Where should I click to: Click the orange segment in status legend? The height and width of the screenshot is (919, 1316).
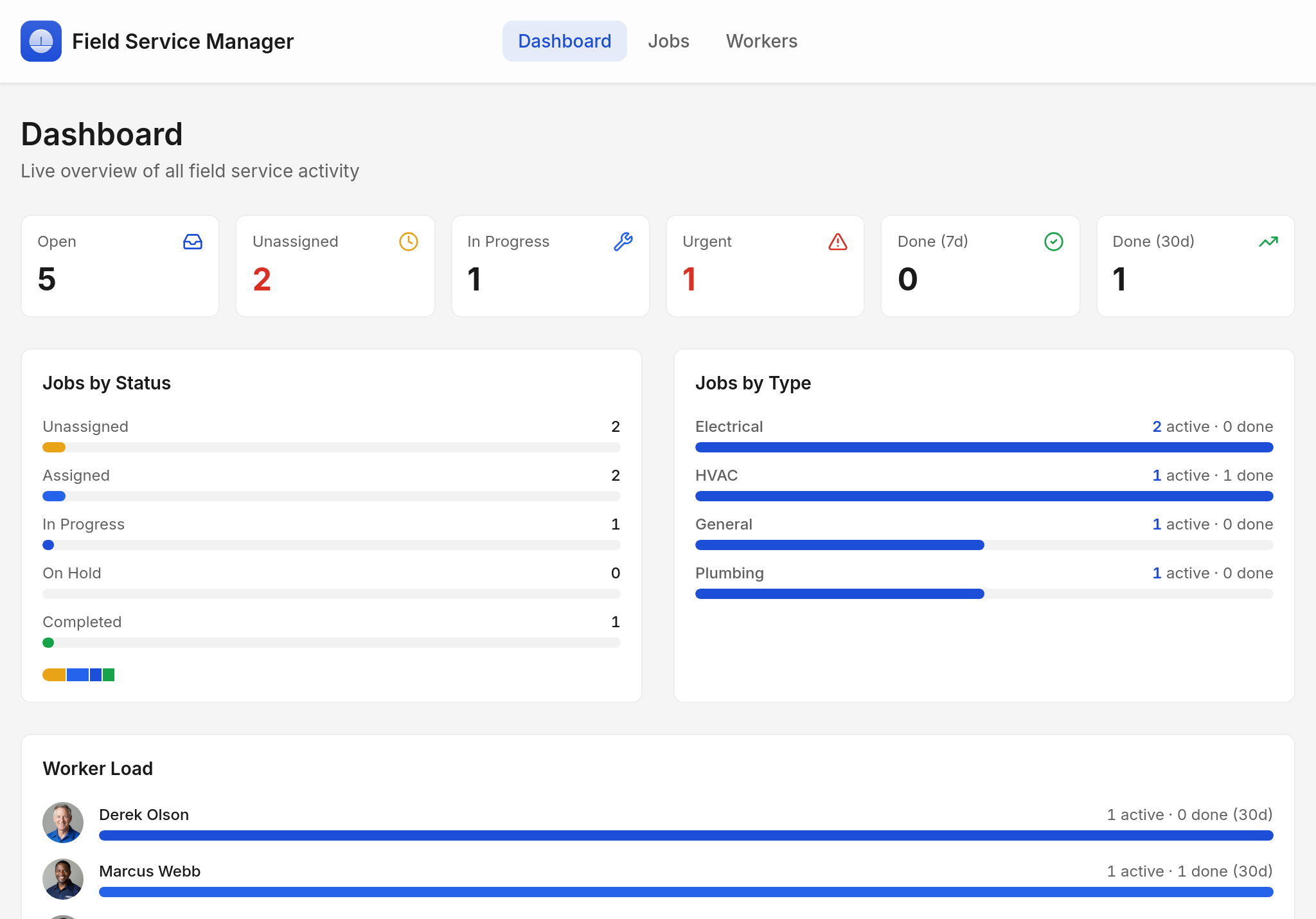(x=54, y=675)
